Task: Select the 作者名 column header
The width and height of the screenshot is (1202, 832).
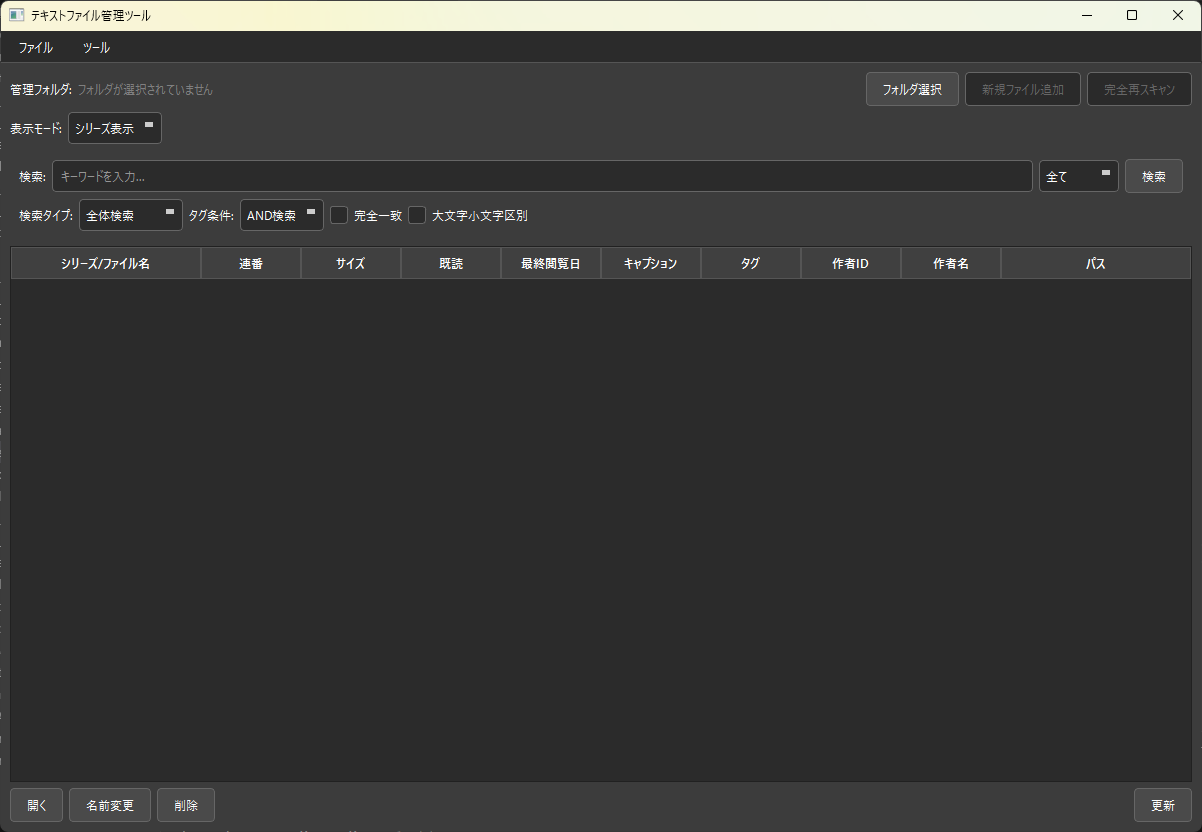Action: [x=950, y=264]
